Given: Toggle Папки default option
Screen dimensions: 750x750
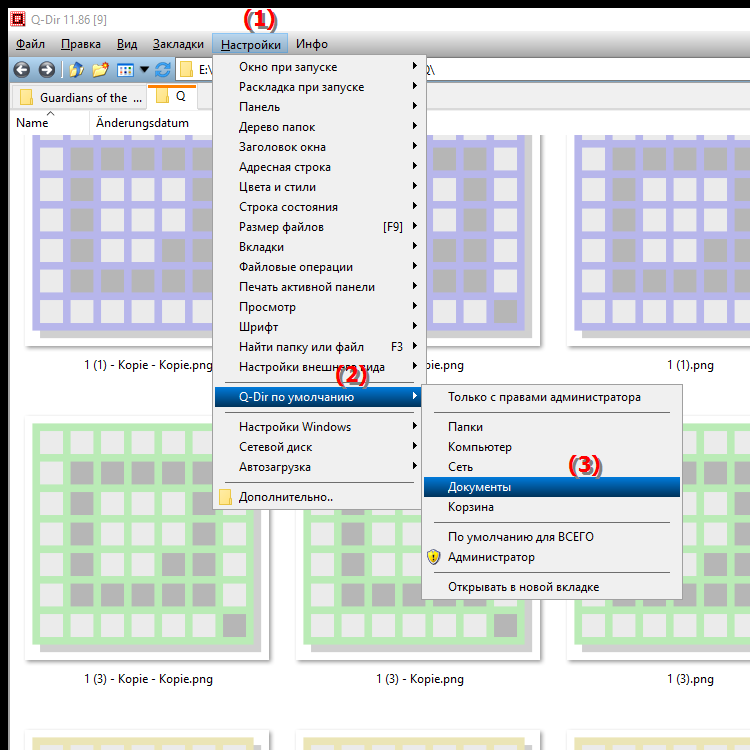Looking at the screenshot, I should 551,427.
